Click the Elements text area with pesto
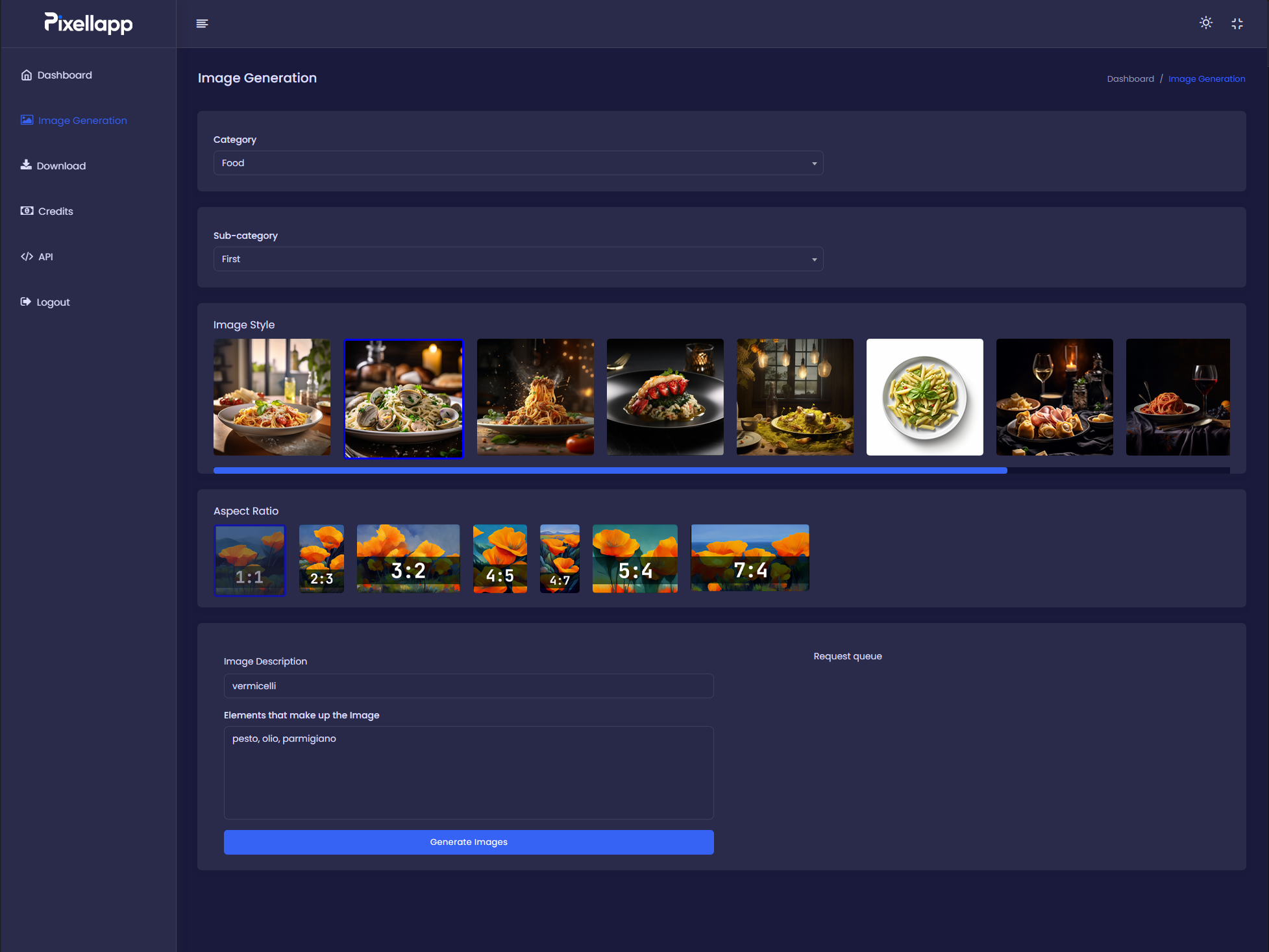 469,773
